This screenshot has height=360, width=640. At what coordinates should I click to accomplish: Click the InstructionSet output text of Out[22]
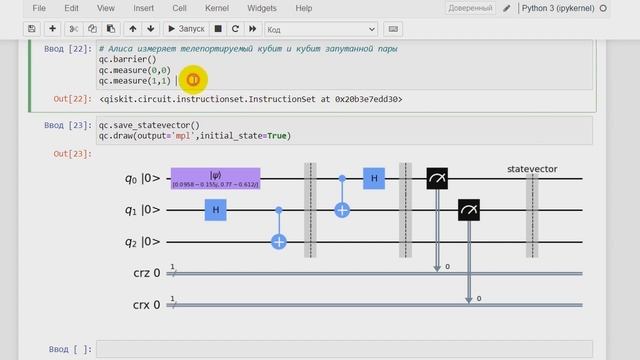pos(251,99)
